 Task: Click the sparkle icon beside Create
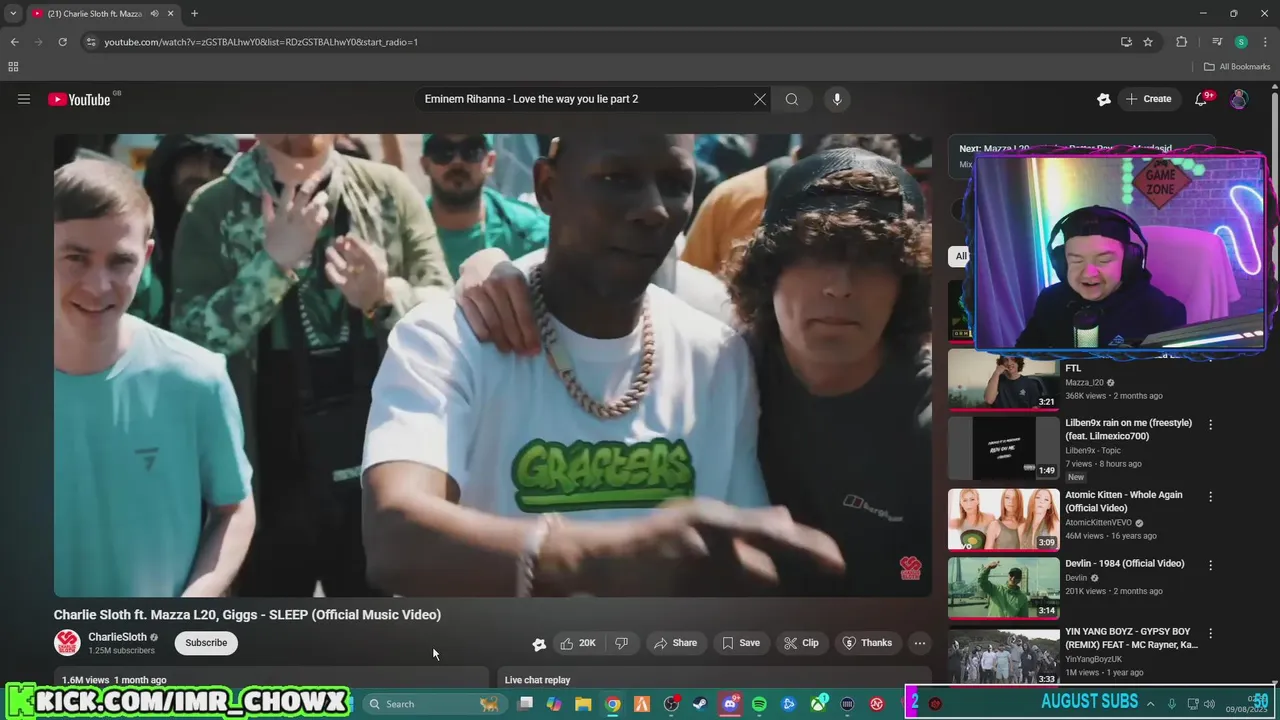click(1104, 99)
